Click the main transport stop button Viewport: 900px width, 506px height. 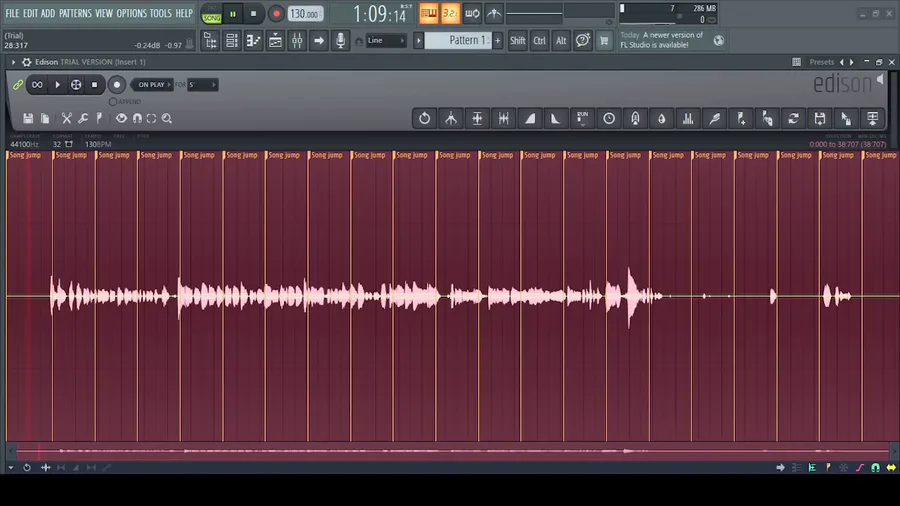tap(253, 14)
